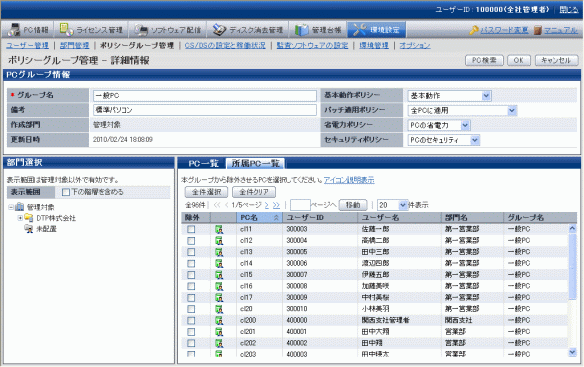The height and width of the screenshot is (367, 584).
Task: Open the 20件表示 dropdown
Action: pos(393,205)
